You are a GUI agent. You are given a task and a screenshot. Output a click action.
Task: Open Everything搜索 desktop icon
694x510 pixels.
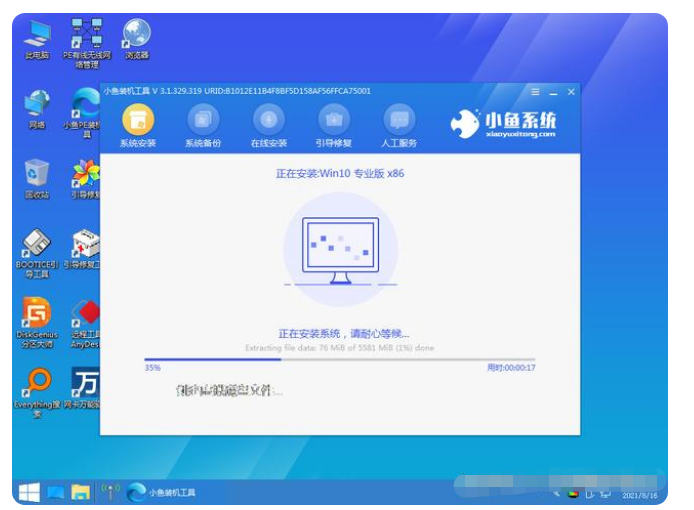(x=37, y=393)
